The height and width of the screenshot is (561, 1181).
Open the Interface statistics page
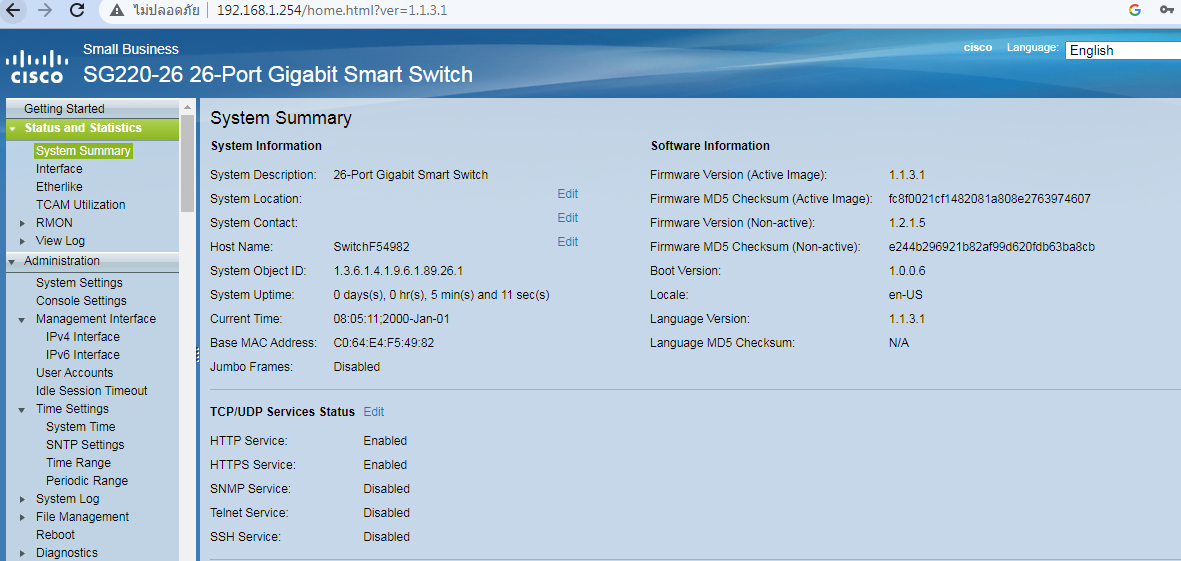click(59, 169)
